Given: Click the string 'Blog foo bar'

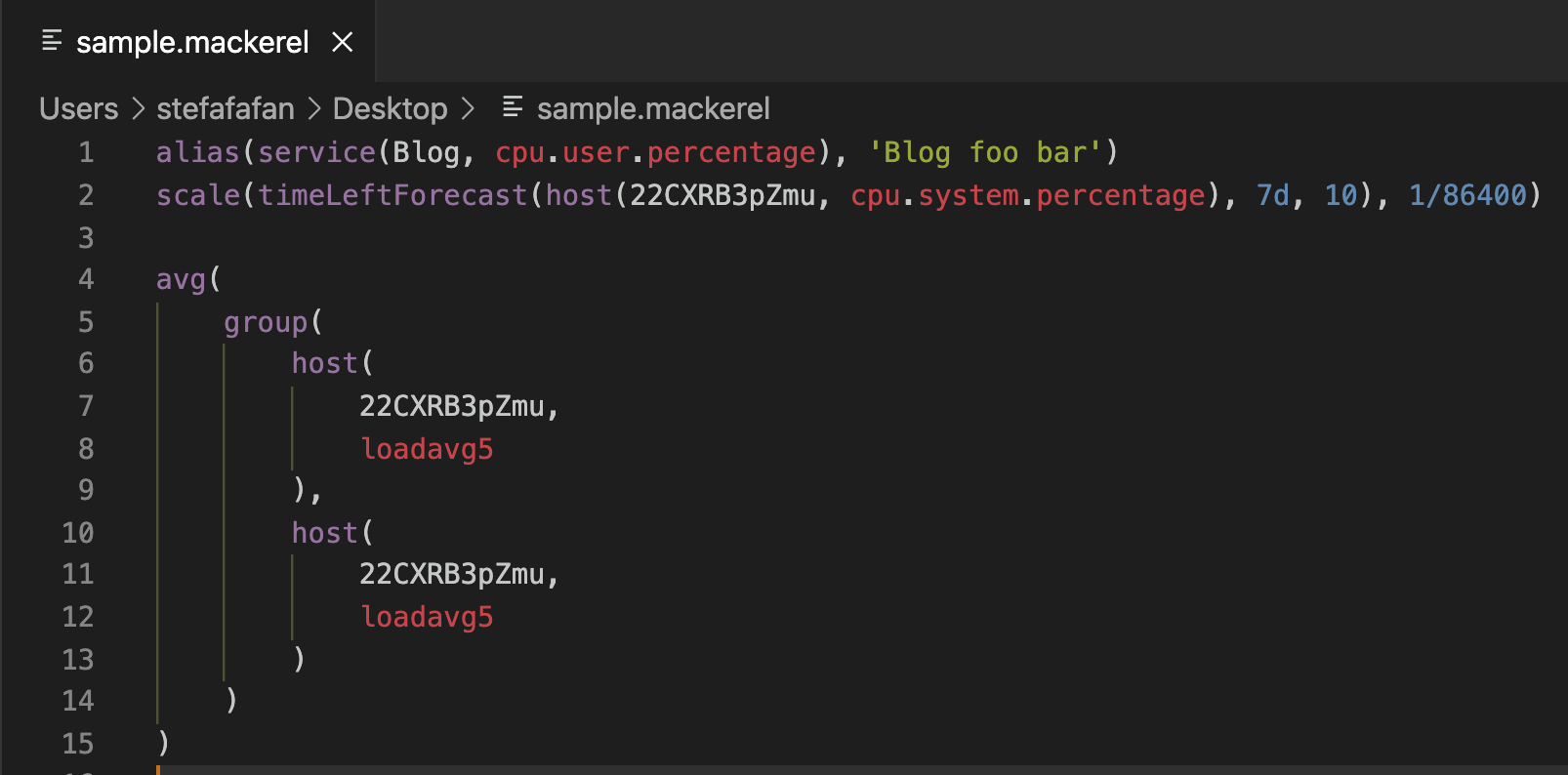Looking at the screenshot, I should (985, 152).
